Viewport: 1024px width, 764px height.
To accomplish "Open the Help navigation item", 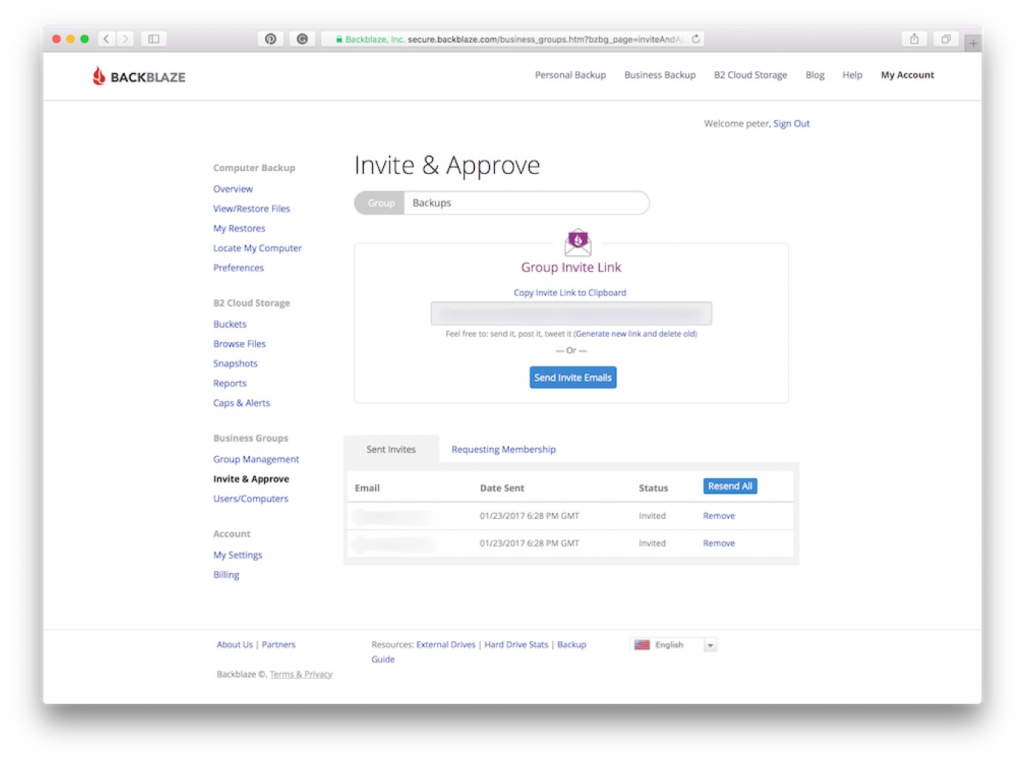I will pyautogui.click(x=852, y=75).
